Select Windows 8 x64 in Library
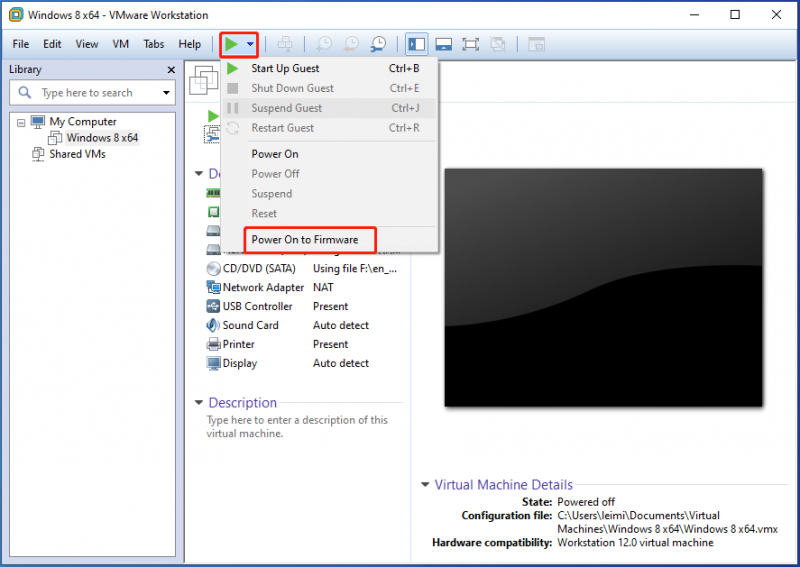This screenshot has width=800, height=567. [102, 138]
